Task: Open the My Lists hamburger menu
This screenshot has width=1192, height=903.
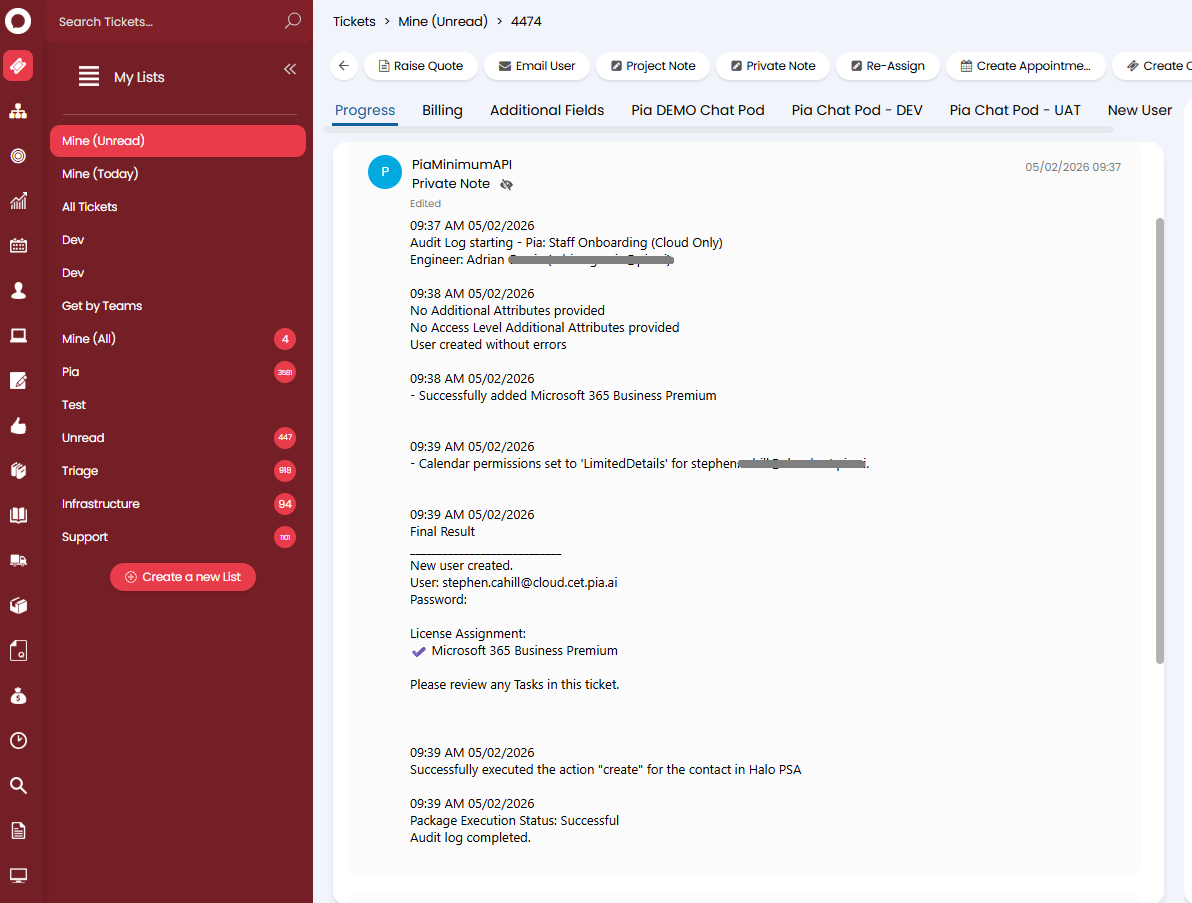Action: (x=89, y=77)
